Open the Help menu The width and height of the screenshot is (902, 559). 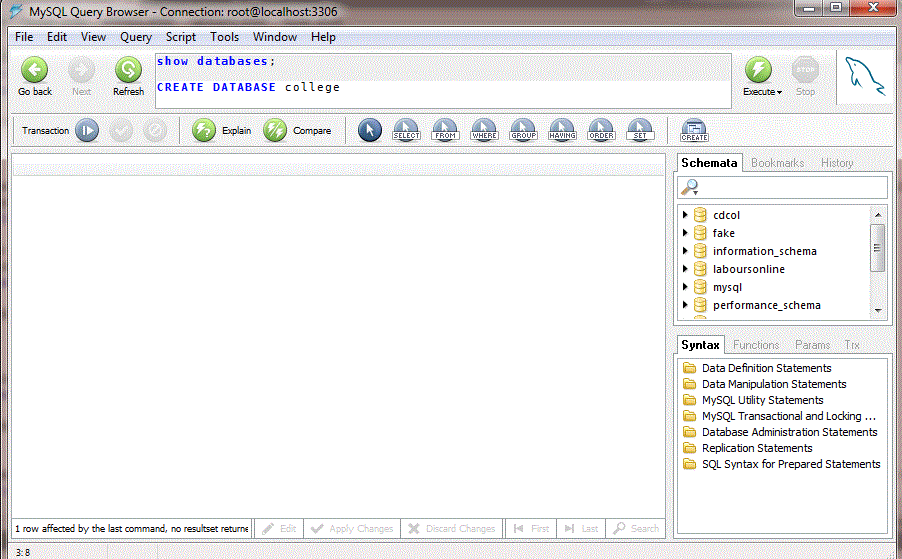click(x=323, y=37)
